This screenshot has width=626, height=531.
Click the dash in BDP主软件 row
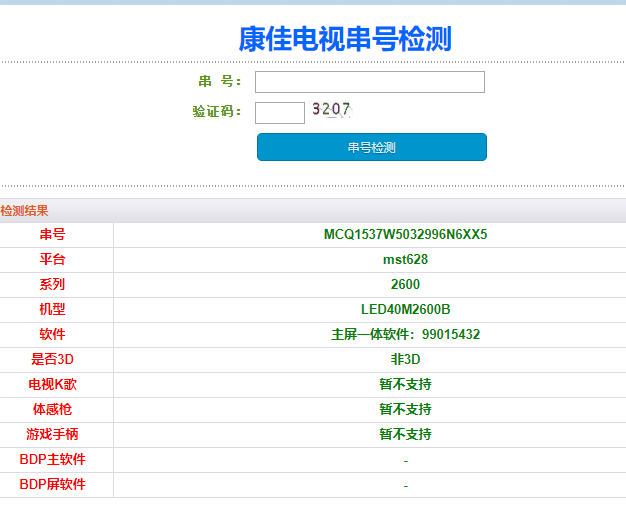(406, 461)
